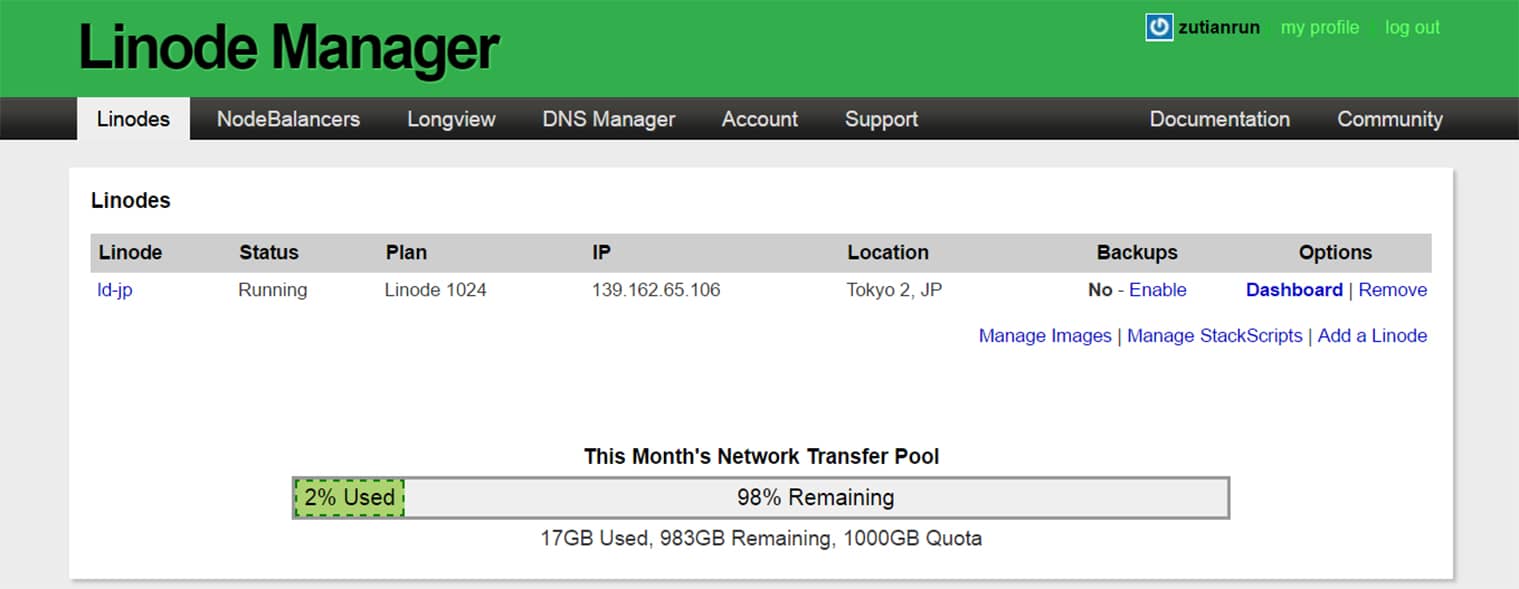The height and width of the screenshot is (589, 1519).
Task: Visit the Community menu link
Action: (1390, 119)
